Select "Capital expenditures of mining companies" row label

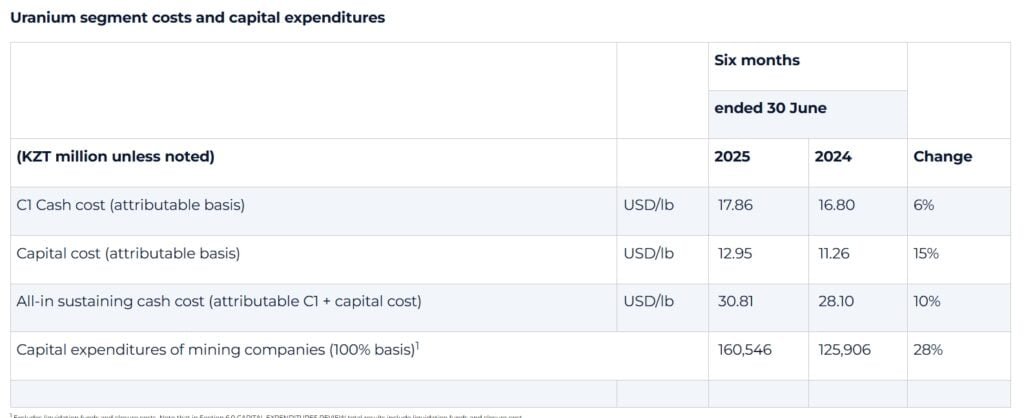tap(215, 350)
